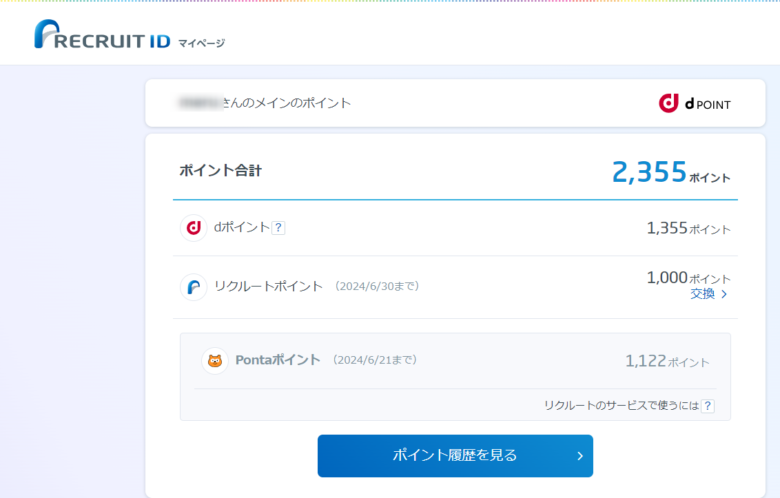Open the ポイント履歴を見る button
Viewport: 780px width, 498px height.
pyautogui.click(x=455, y=456)
